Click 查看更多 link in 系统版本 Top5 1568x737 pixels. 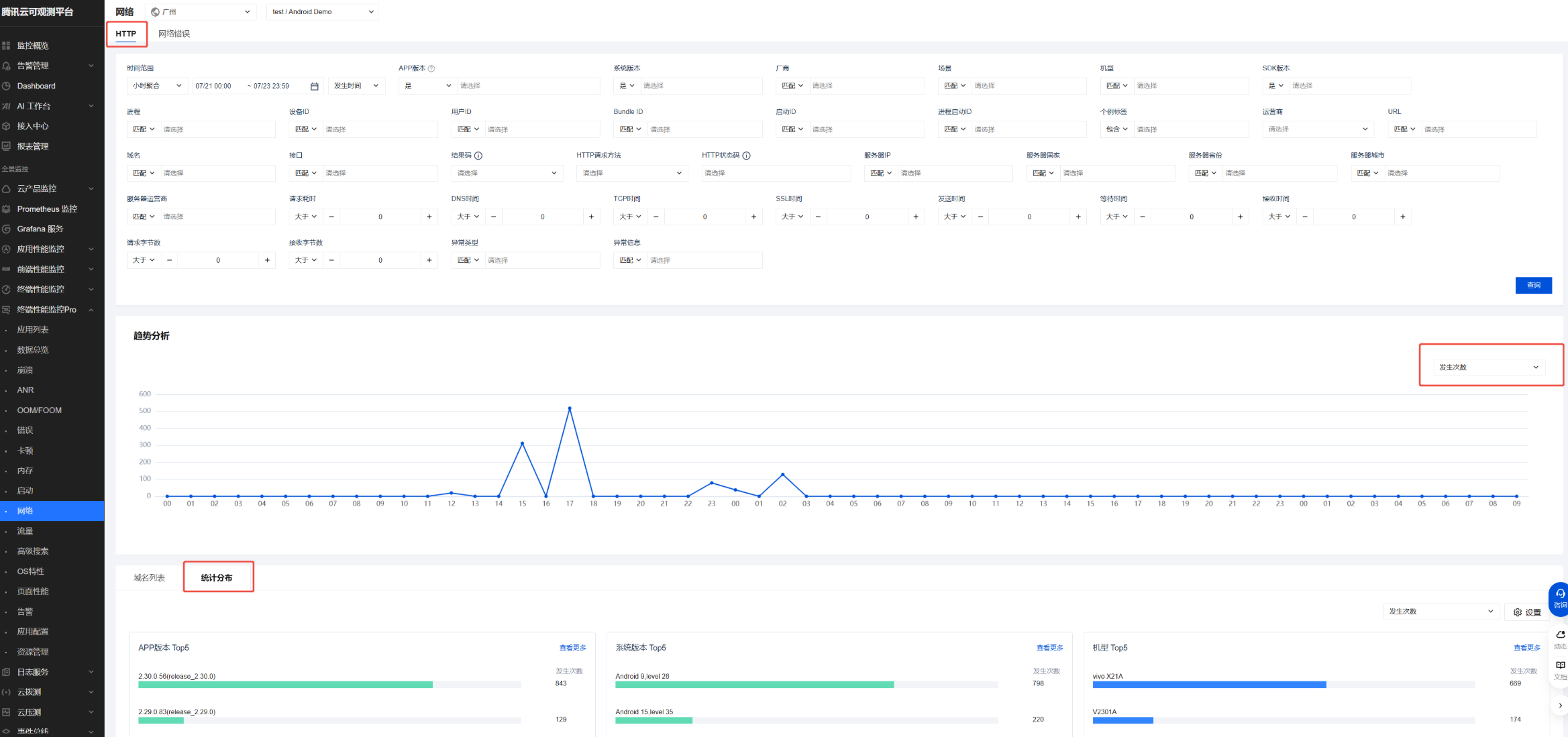1049,648
